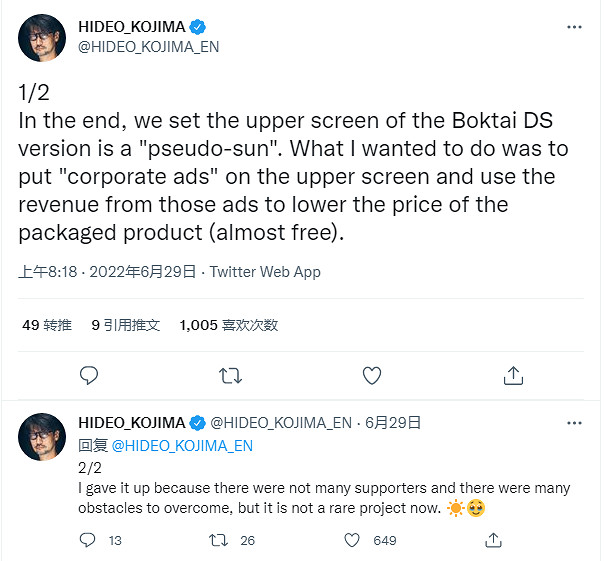Reply to the main 1/2 tweet
The image size is (604, 561).
(89, 375)
